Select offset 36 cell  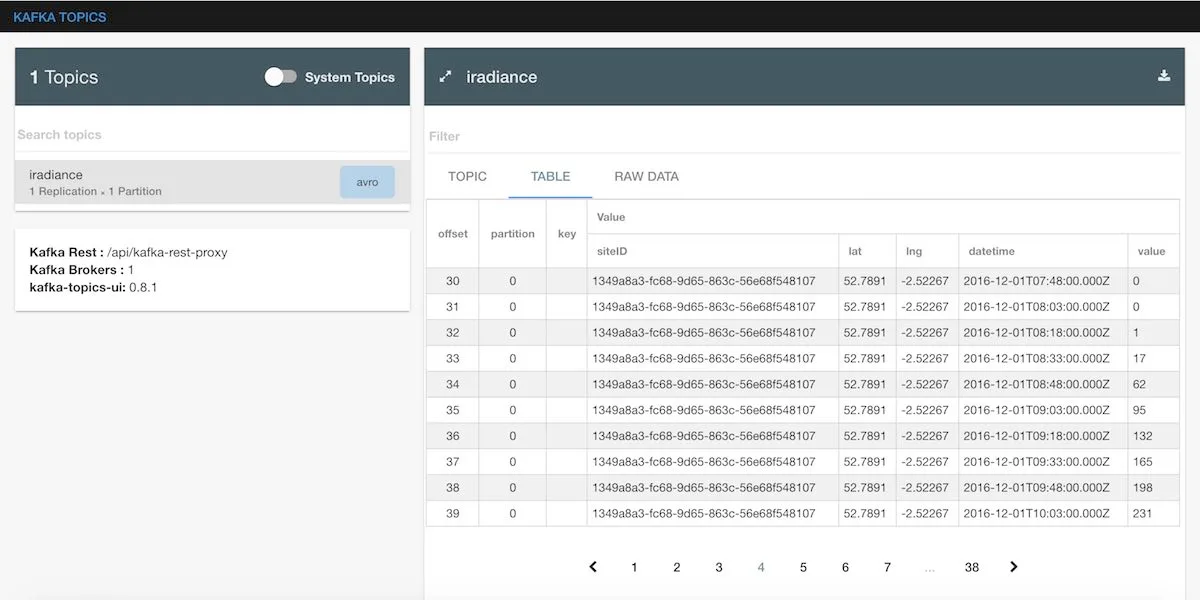click(453, 436)
